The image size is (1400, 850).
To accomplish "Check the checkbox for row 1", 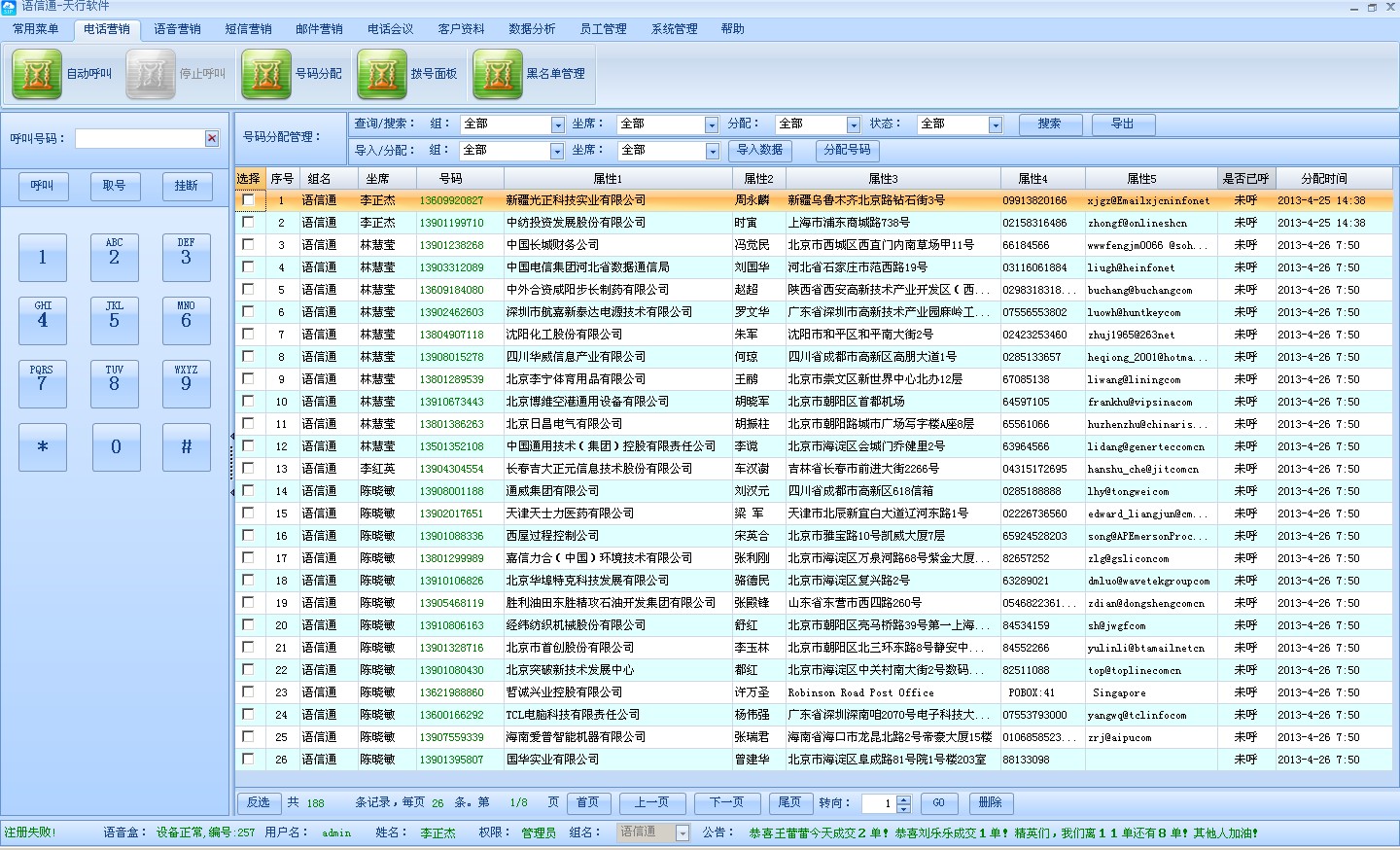I will point(249,200).
